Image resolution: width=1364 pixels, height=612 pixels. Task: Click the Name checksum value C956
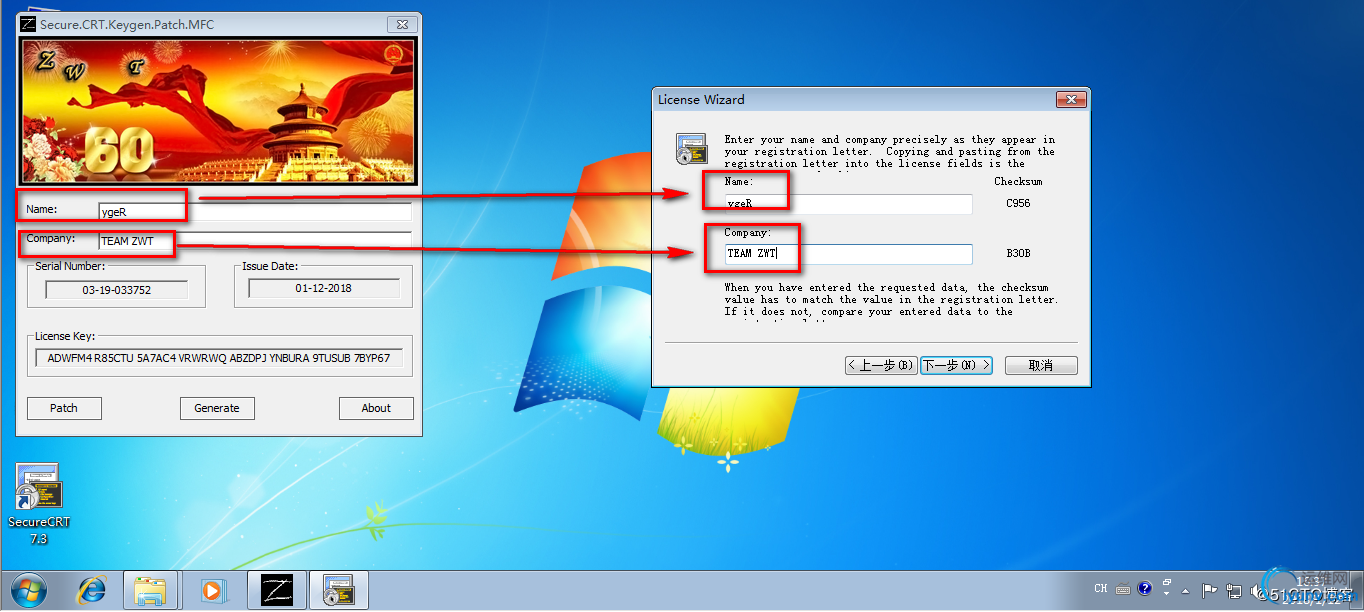pyautogui.click(x=1018, y=204)
